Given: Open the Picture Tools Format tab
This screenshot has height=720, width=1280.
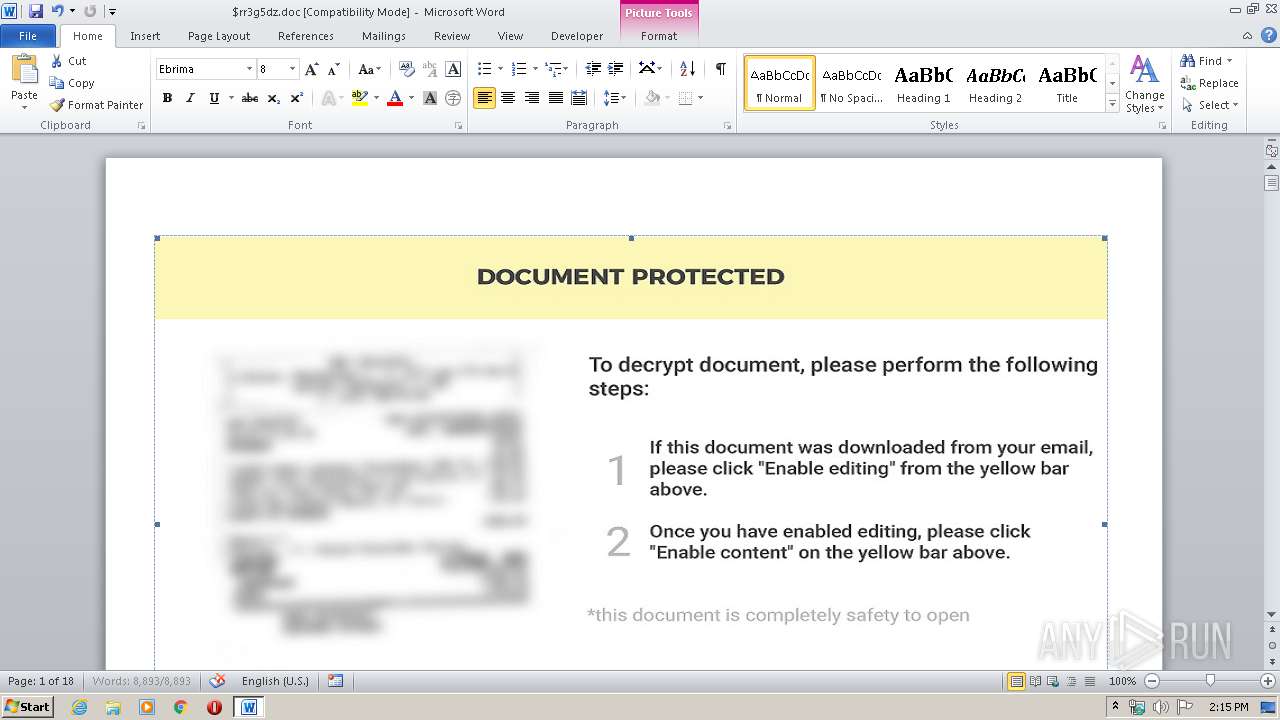Looking at the screenshot, I should point(659,36).
